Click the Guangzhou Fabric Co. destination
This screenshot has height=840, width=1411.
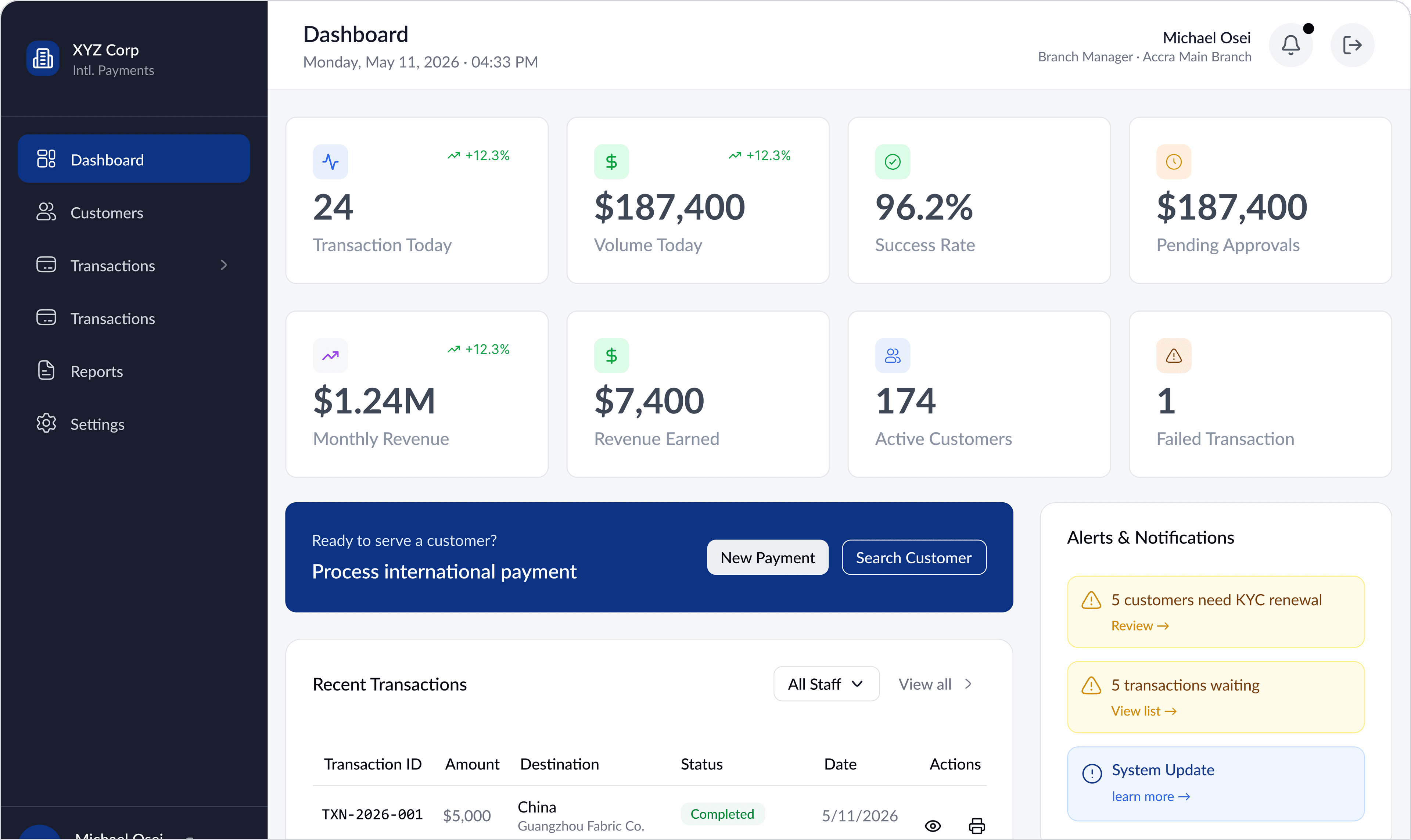(581, 826)
